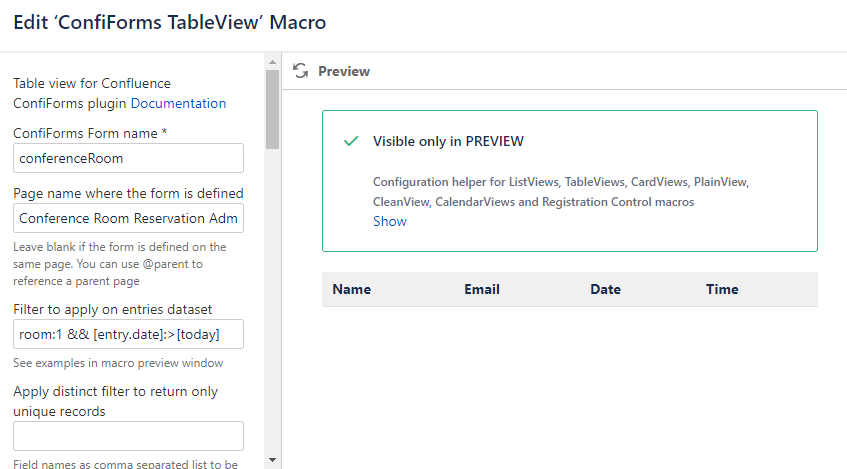Viewport: 847px width, 469px height.
Task: Click the scrollbar up arrow in parameters panel
Action: [x=272, y=62]
